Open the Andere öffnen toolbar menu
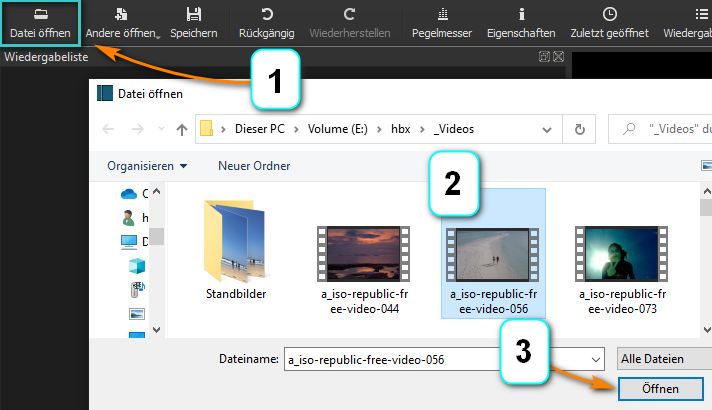Screen dimensions: 712x410 pyautogui.click(x=122, y=22)
